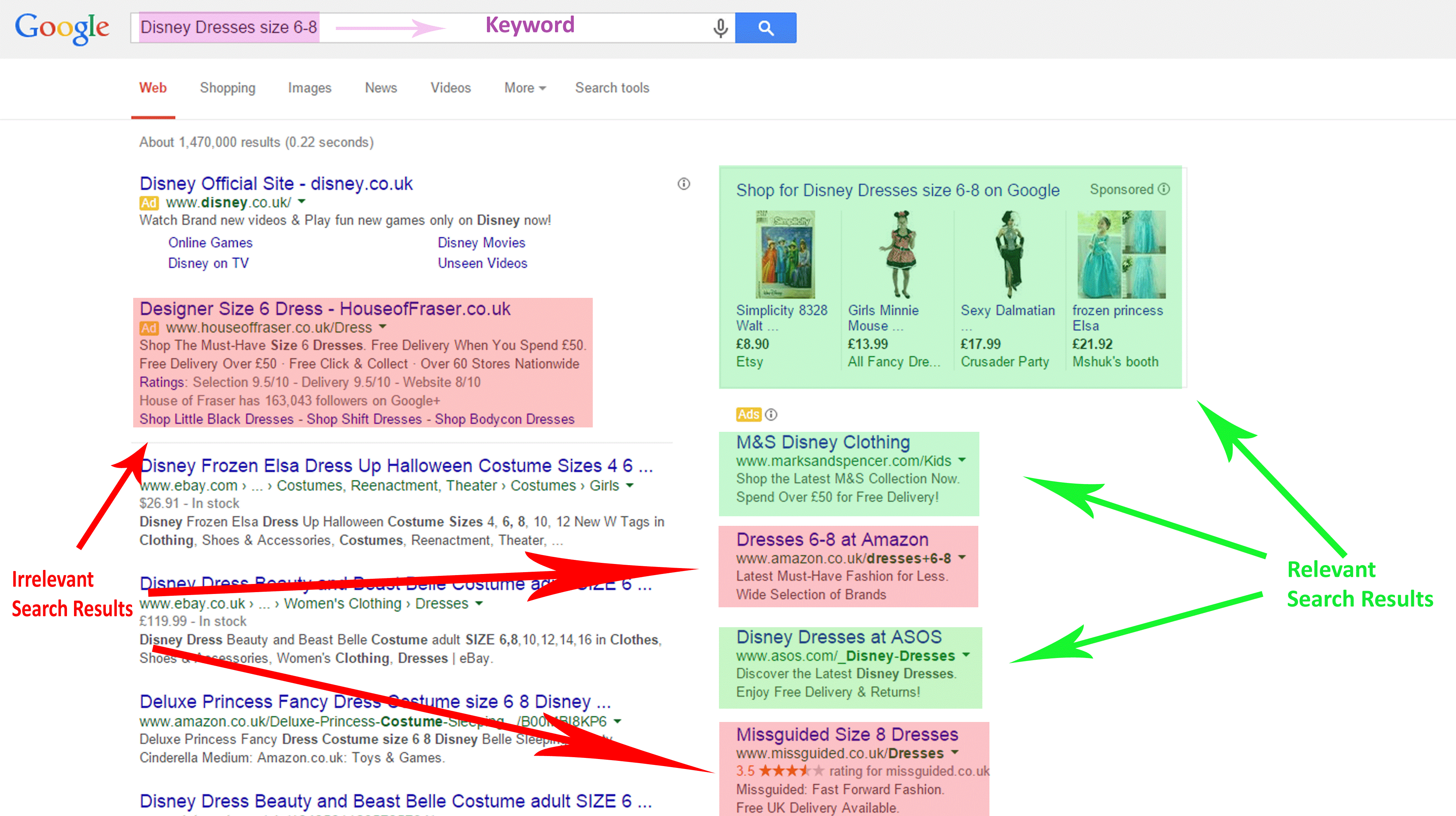
Task: Open Disney Dresses at ASOS ad
Action: click(x=839, y=637)
